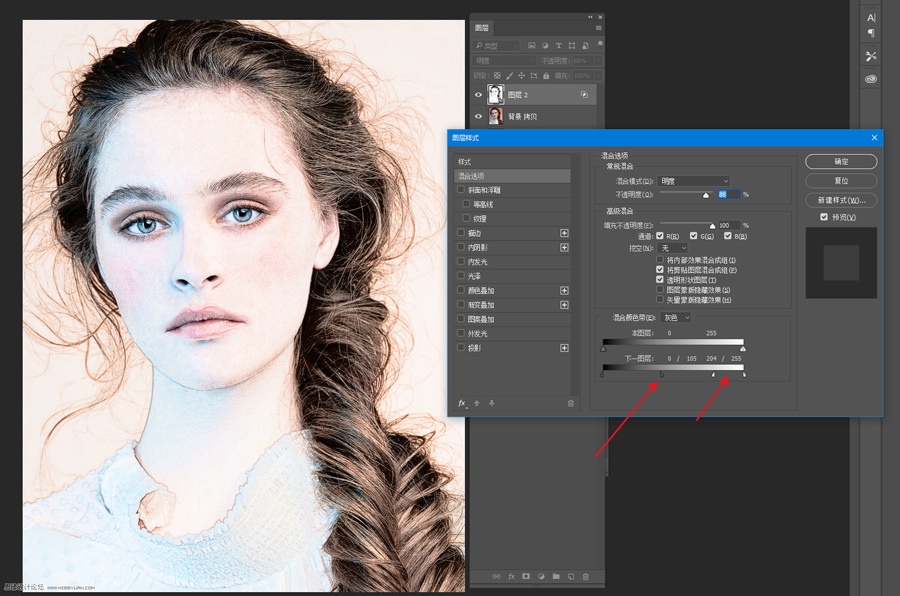Viewport: 900px width, 596px height.
Task: Click the new adjustment layer half-circle icon
Action: pyautogui.click(x=540, y=577)
